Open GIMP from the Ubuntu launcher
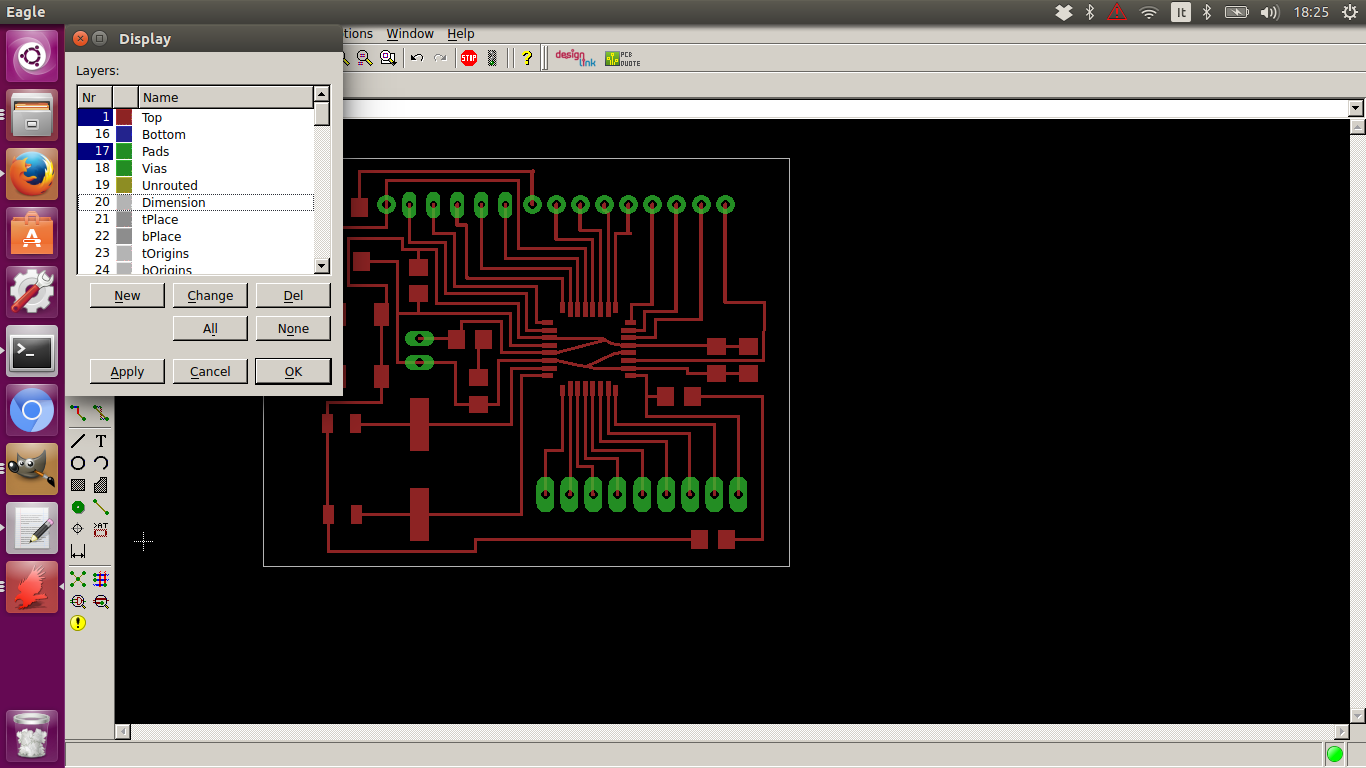This screenshot has width=1366, height=768. pos(32,470)
